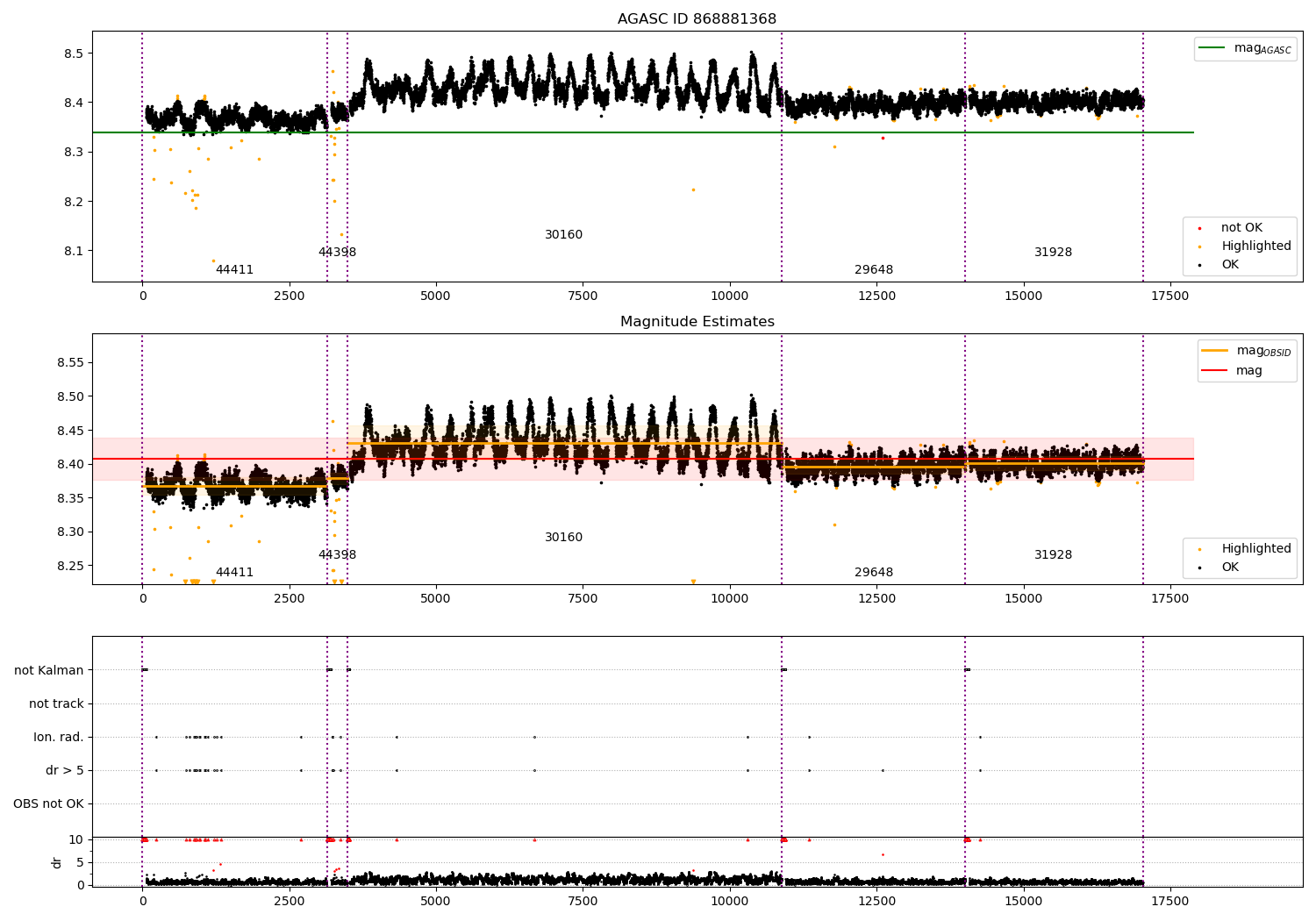Click the red 'mag' legend entry
This screenshot has width=1316, height=921.
coord(1249,370)
